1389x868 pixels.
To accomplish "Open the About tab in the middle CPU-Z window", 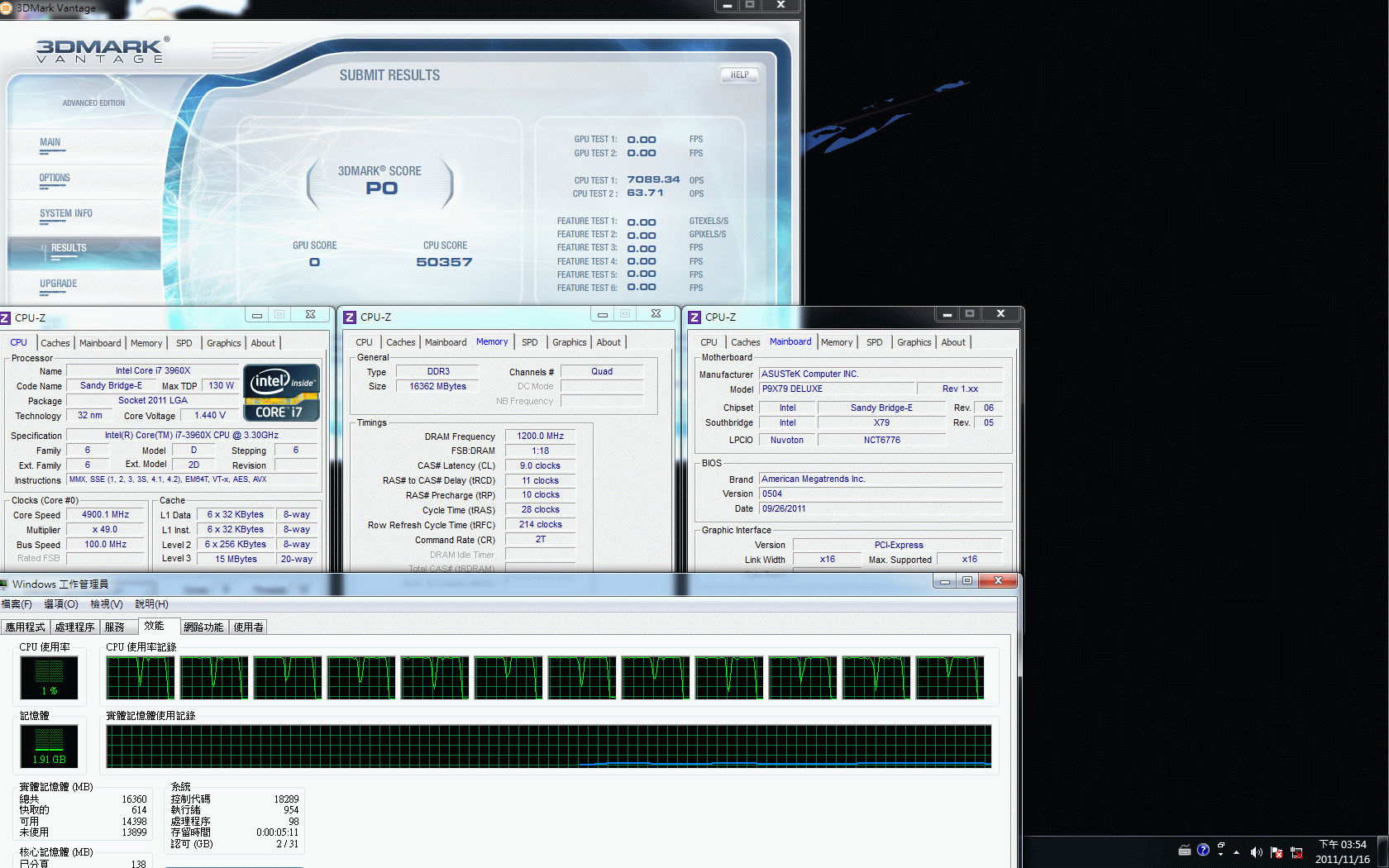I will (x=609, y=342).
